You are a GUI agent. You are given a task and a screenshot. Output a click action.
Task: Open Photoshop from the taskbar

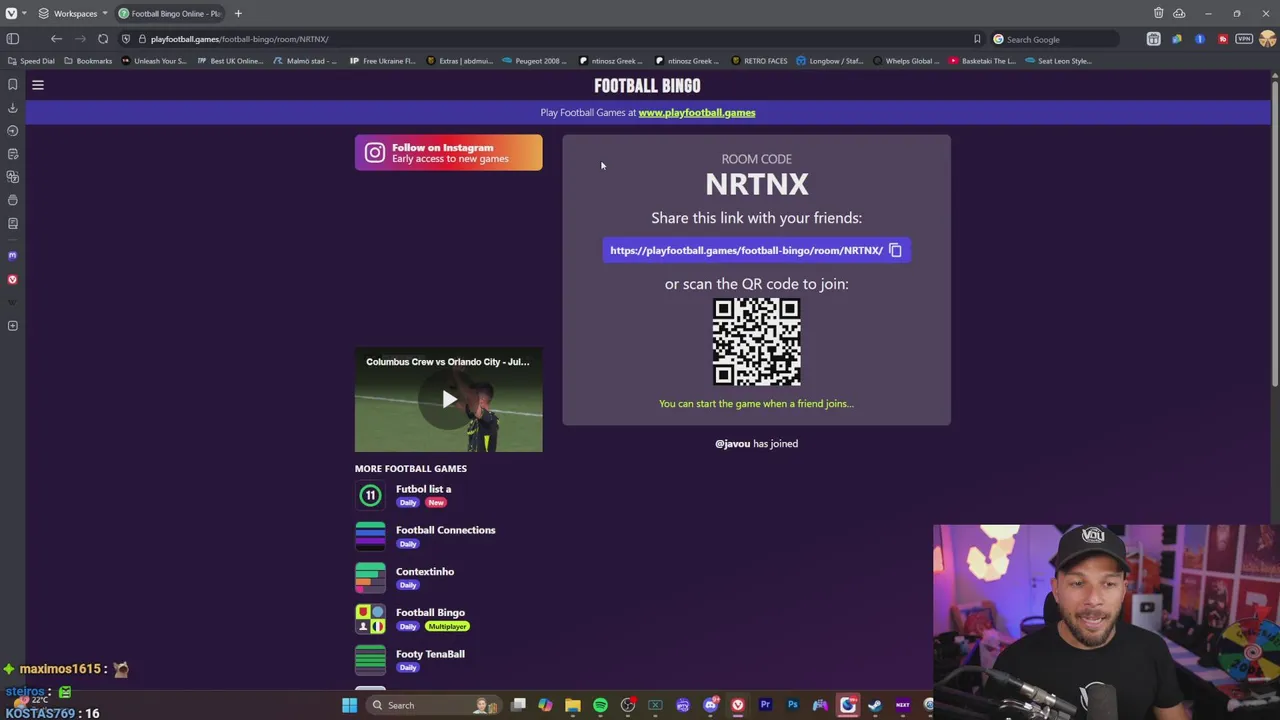(793, 705)
